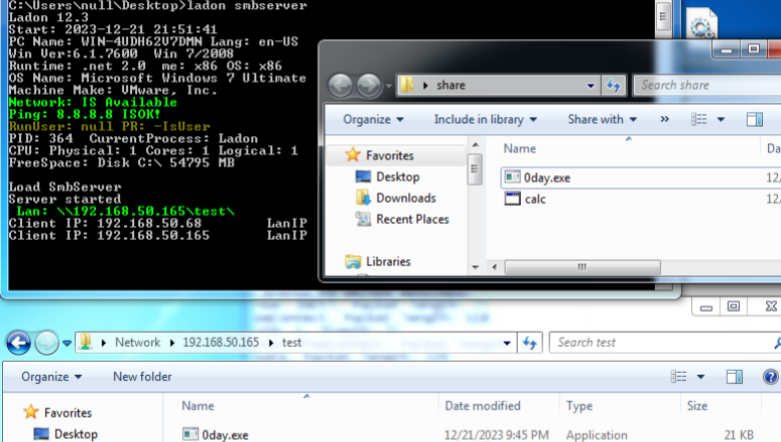
Task: Expand arrow after 192.168.50.165 breadcrumb
Action: click(x=271, y=343)
